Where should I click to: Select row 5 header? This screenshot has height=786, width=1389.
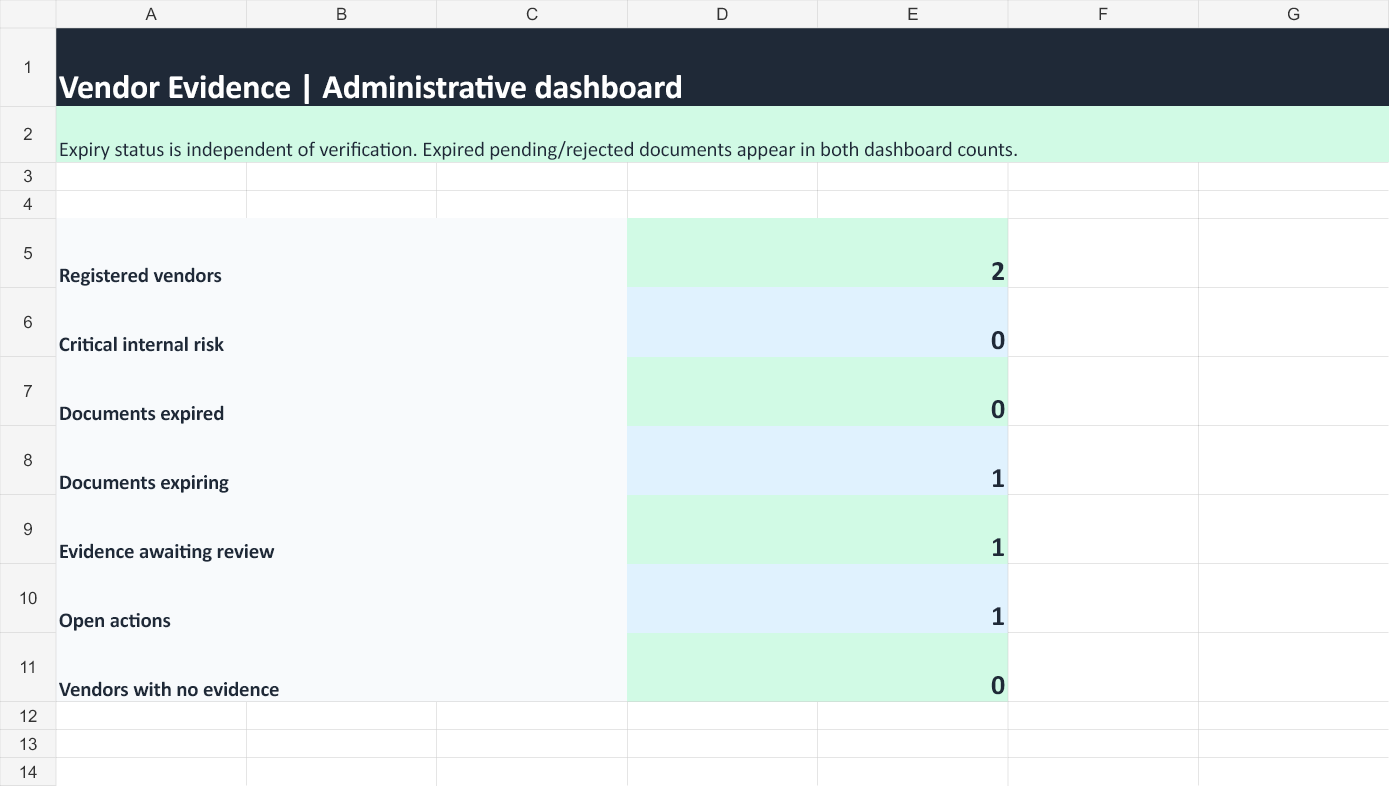[x=28, y=253]
